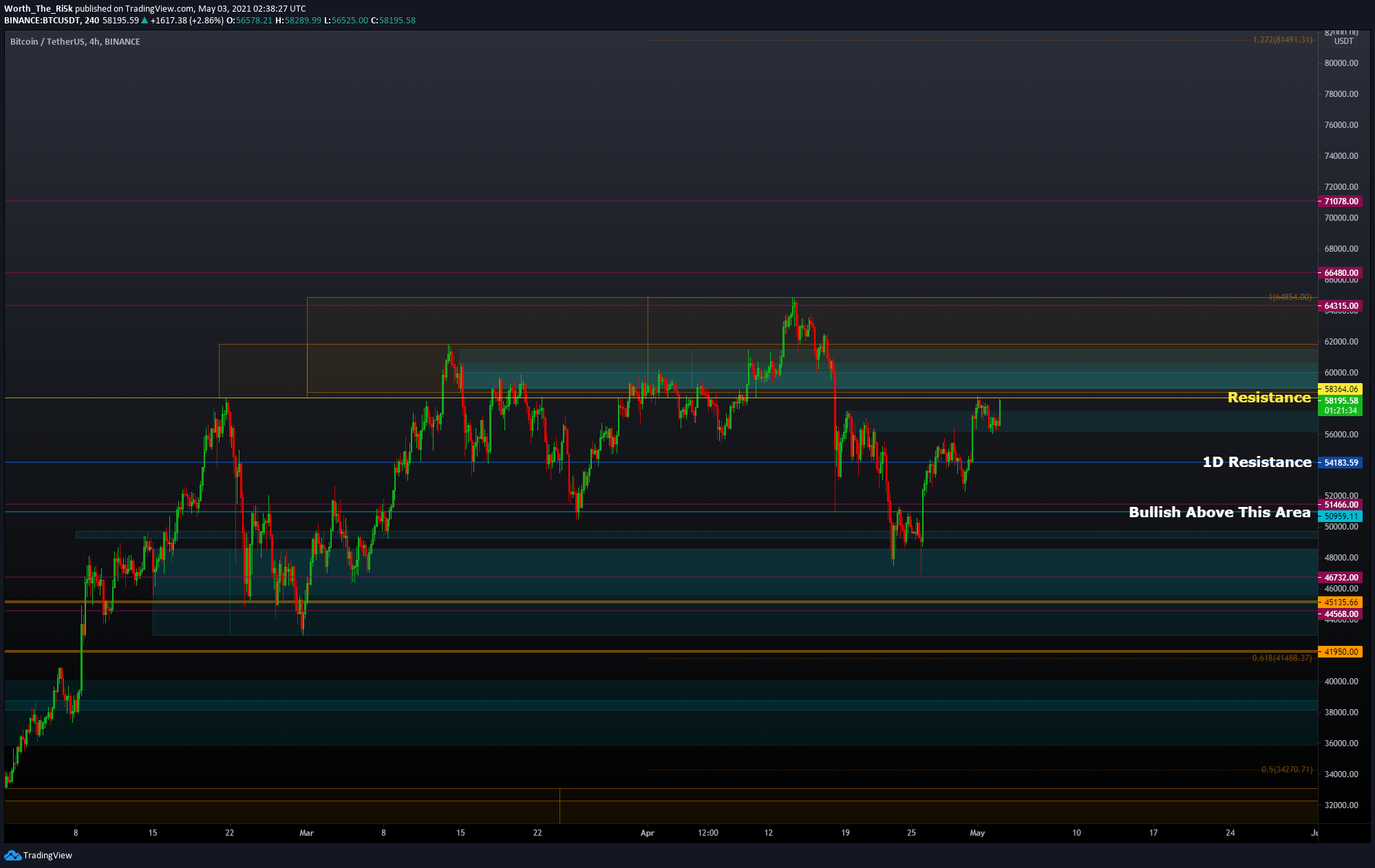Image resolution: width=1375 pixels, height=868 pixels.
Task: Select the yellow Resistance text annotation
Action: tap(1269, 398)
